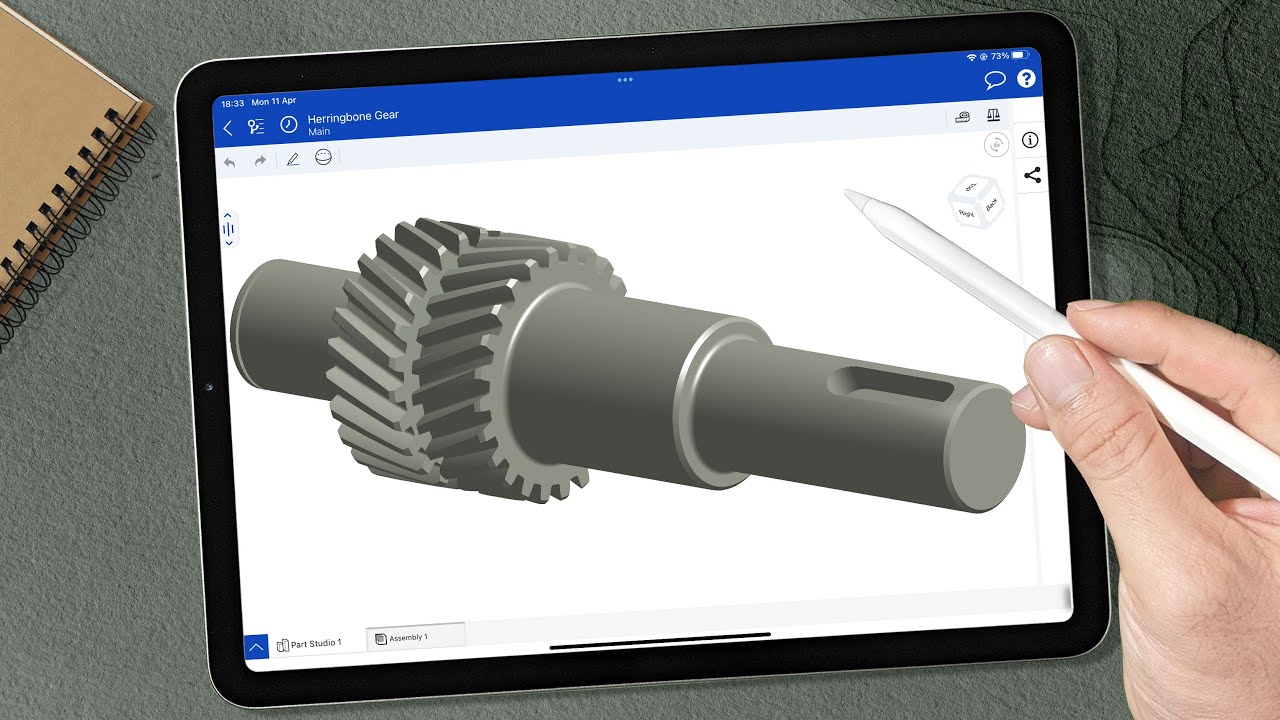1280x720 pixels.
Task: Switch to the Assembly 1 tab
Action: [x=415, y=637]
